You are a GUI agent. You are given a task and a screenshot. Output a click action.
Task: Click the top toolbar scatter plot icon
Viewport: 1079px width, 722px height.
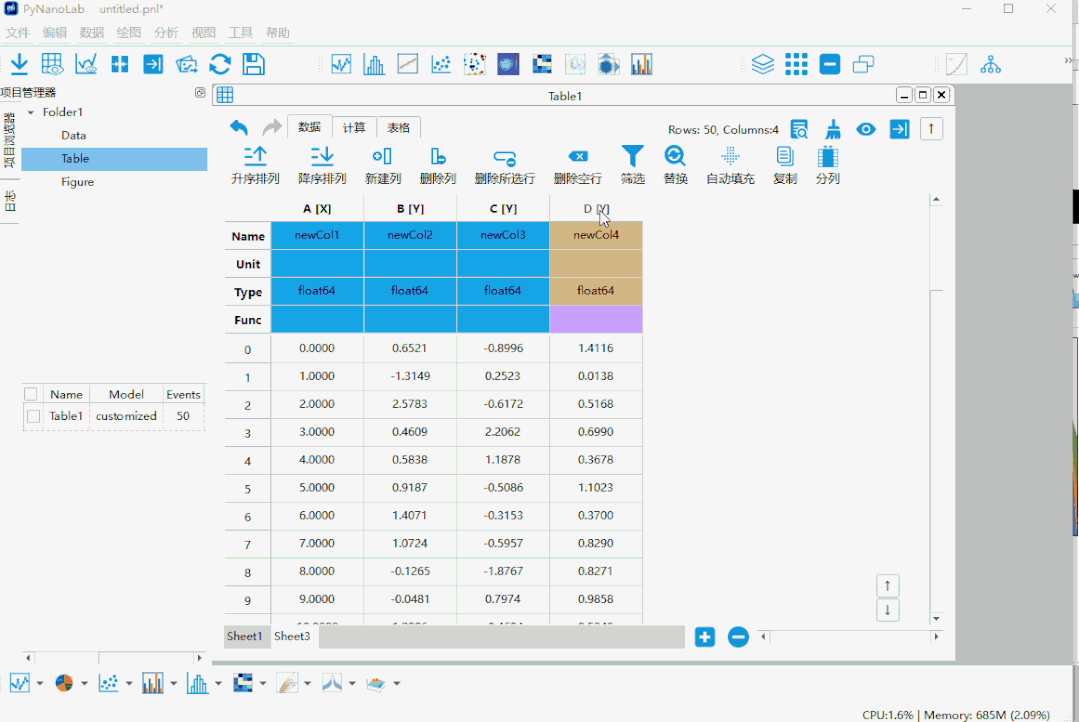pos(440,64)
